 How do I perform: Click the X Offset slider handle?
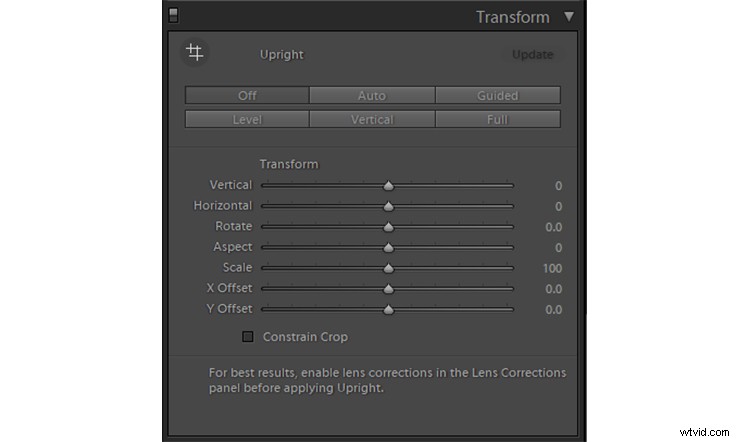(x=388, y=289)
